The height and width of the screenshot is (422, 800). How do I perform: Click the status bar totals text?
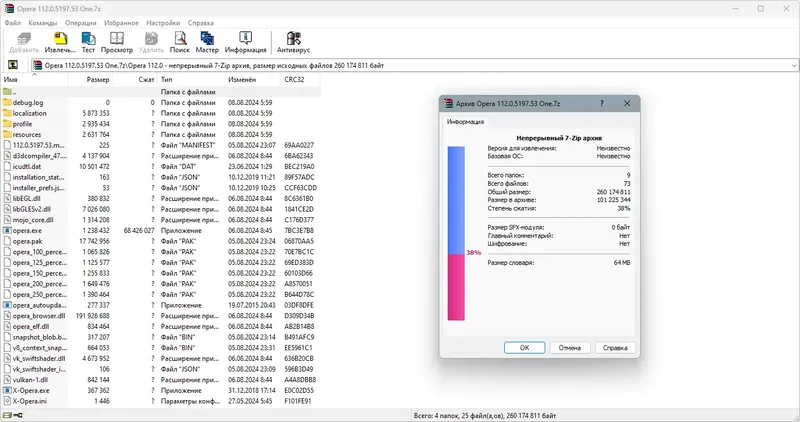pyautogui.click(x=485, y=416)
